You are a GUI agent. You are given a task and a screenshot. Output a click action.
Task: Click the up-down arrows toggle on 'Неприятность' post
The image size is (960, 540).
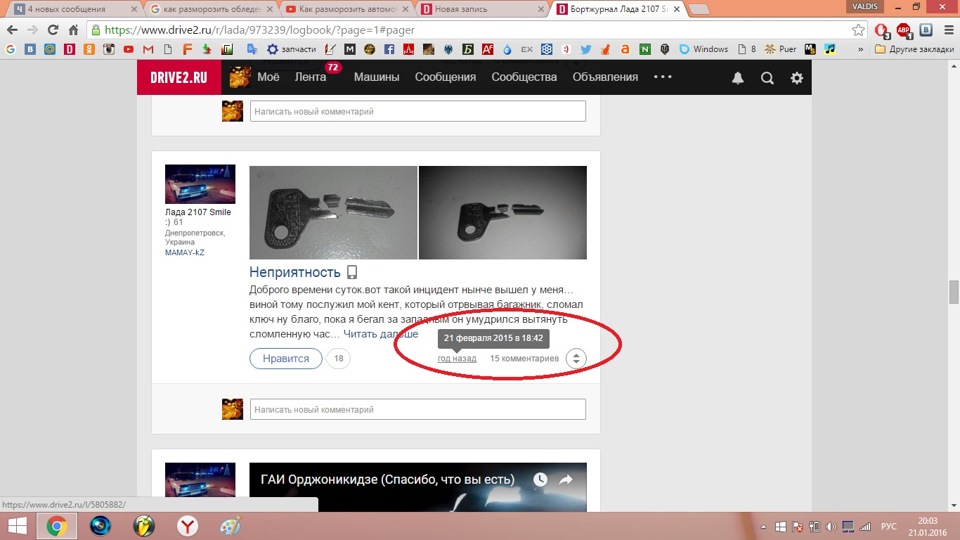[576, 358]
